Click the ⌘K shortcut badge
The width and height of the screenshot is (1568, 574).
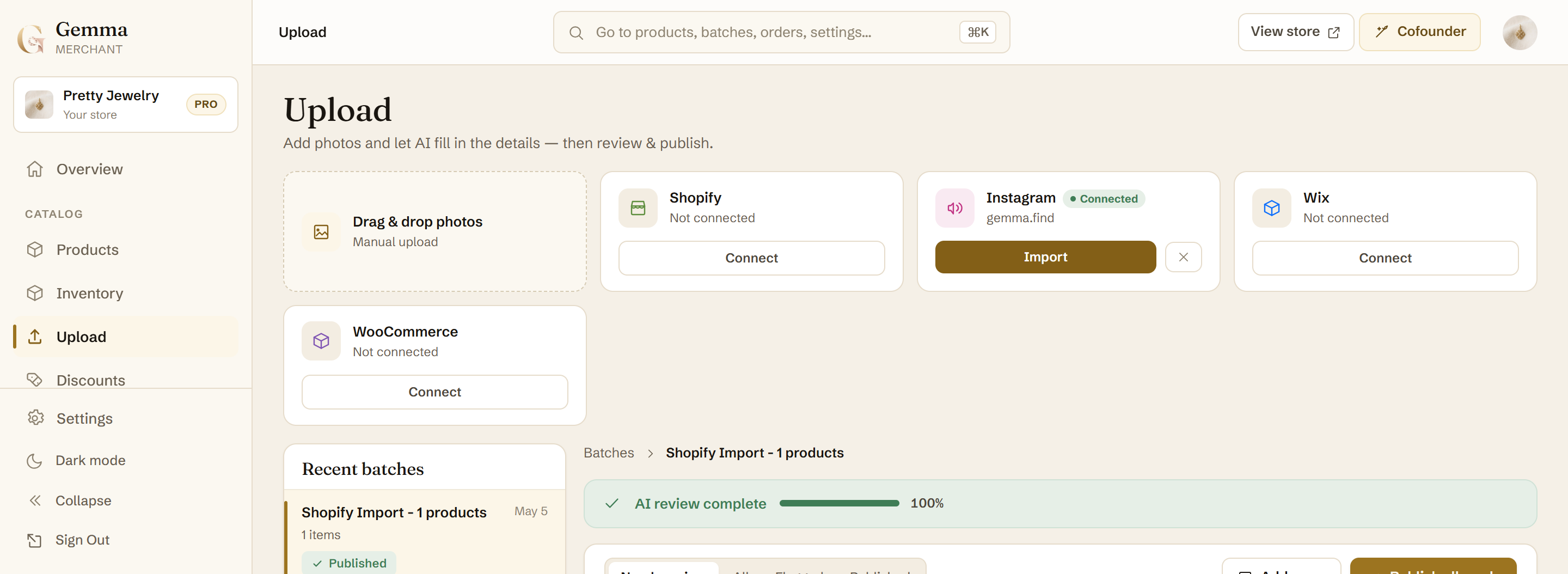978,32
